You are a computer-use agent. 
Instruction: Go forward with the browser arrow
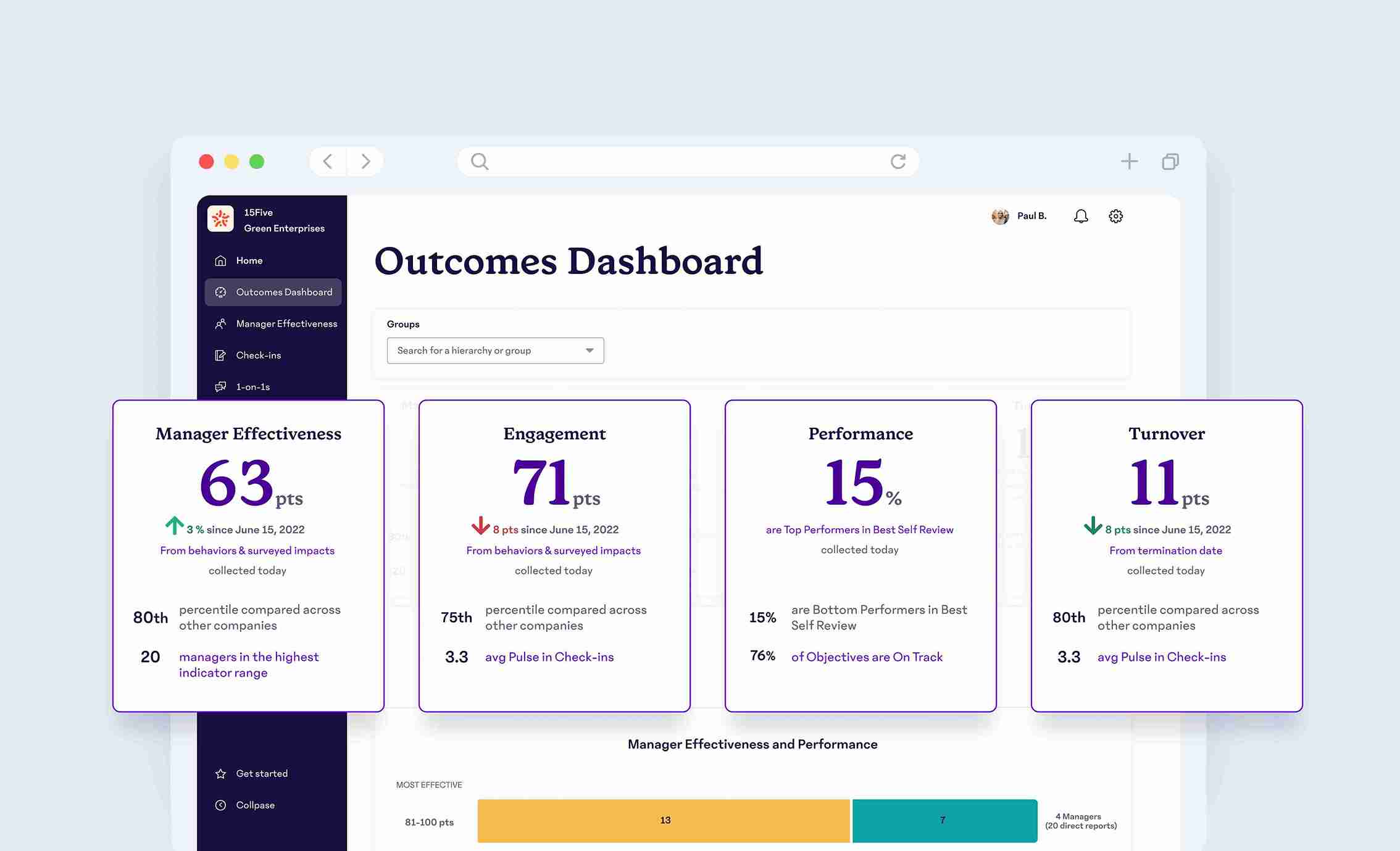coord(365,162)
